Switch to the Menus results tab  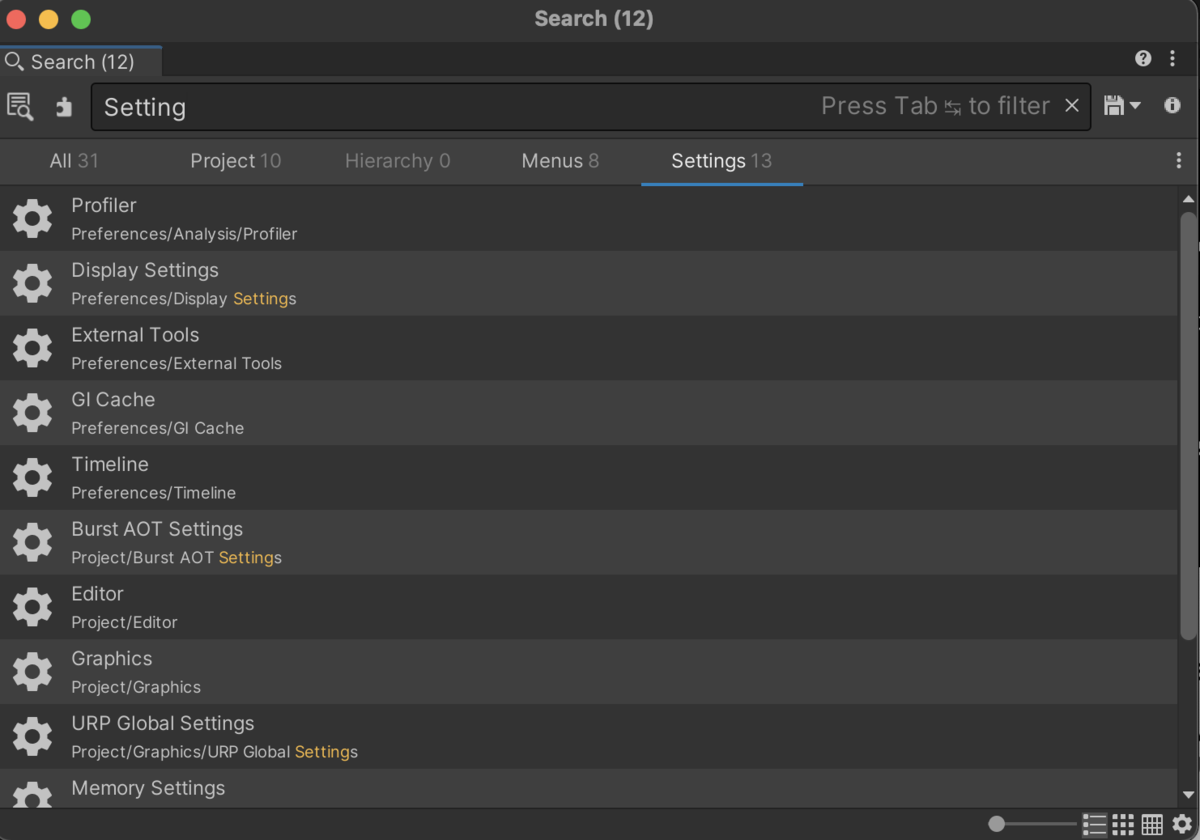[560, 161]
